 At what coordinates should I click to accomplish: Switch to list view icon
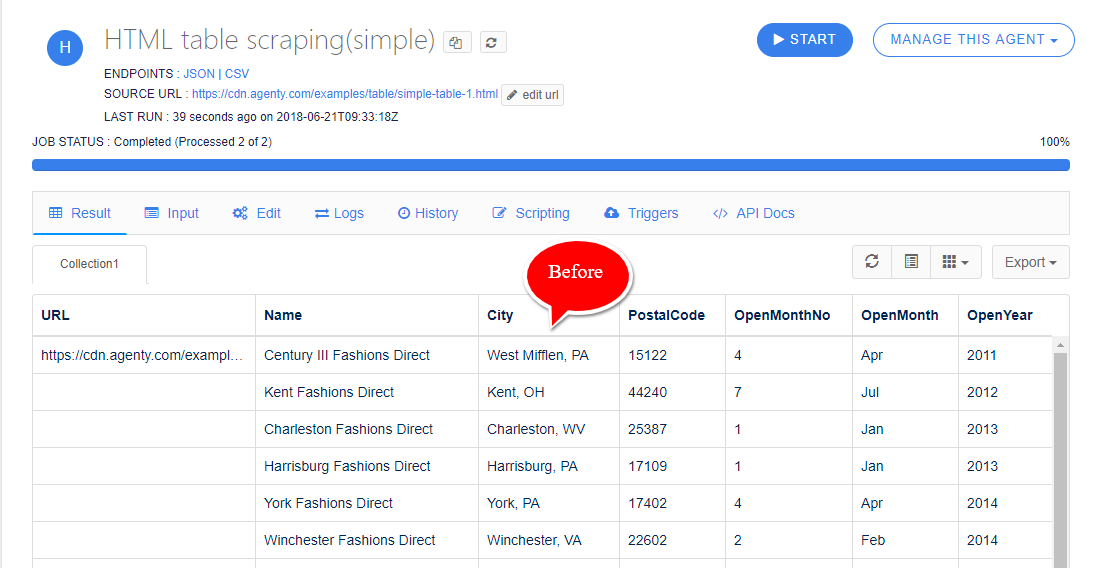tap(911, 262)
